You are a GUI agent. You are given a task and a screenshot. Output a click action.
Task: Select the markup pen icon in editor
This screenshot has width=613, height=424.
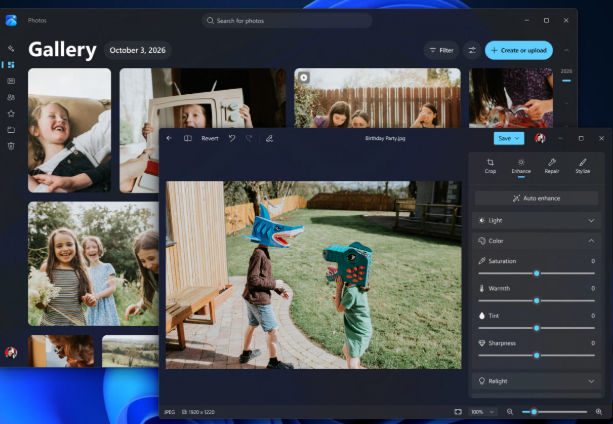click(x=269, y=138)
